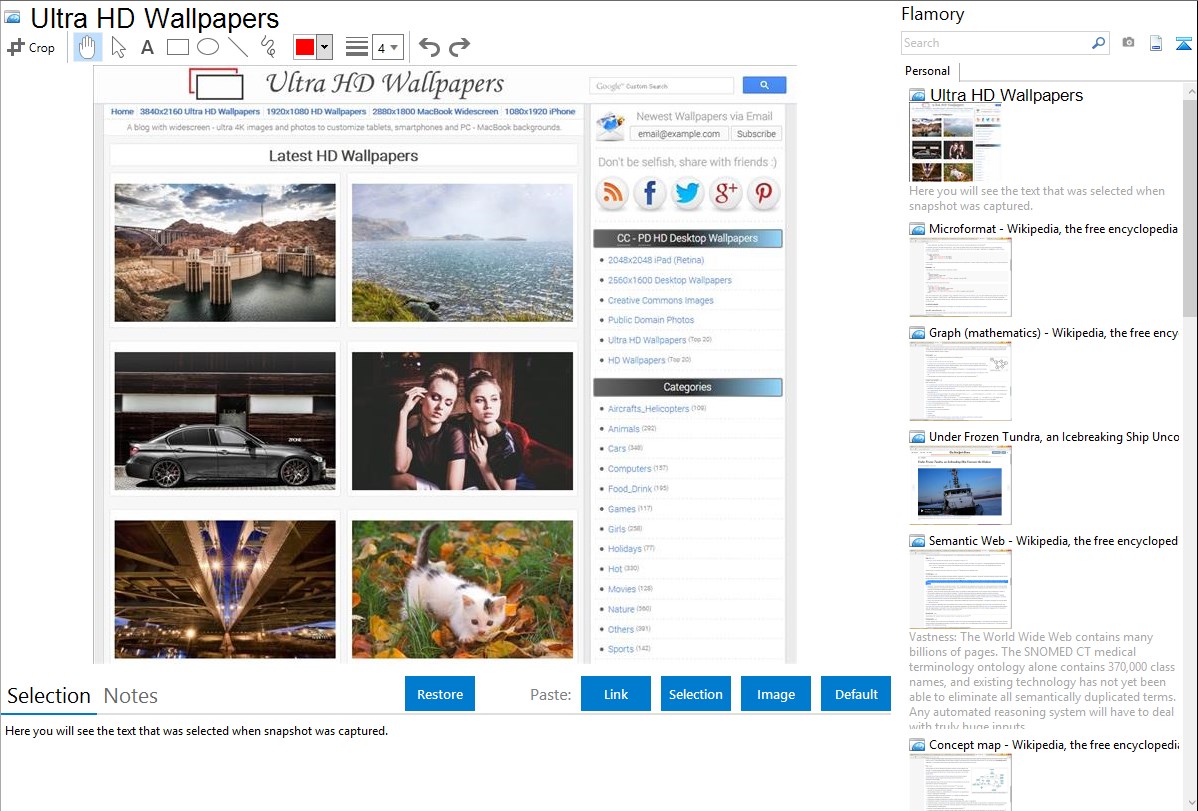
Task: Open the Semantic Web snapshot thumbnail
Action: tap(960, 589)
